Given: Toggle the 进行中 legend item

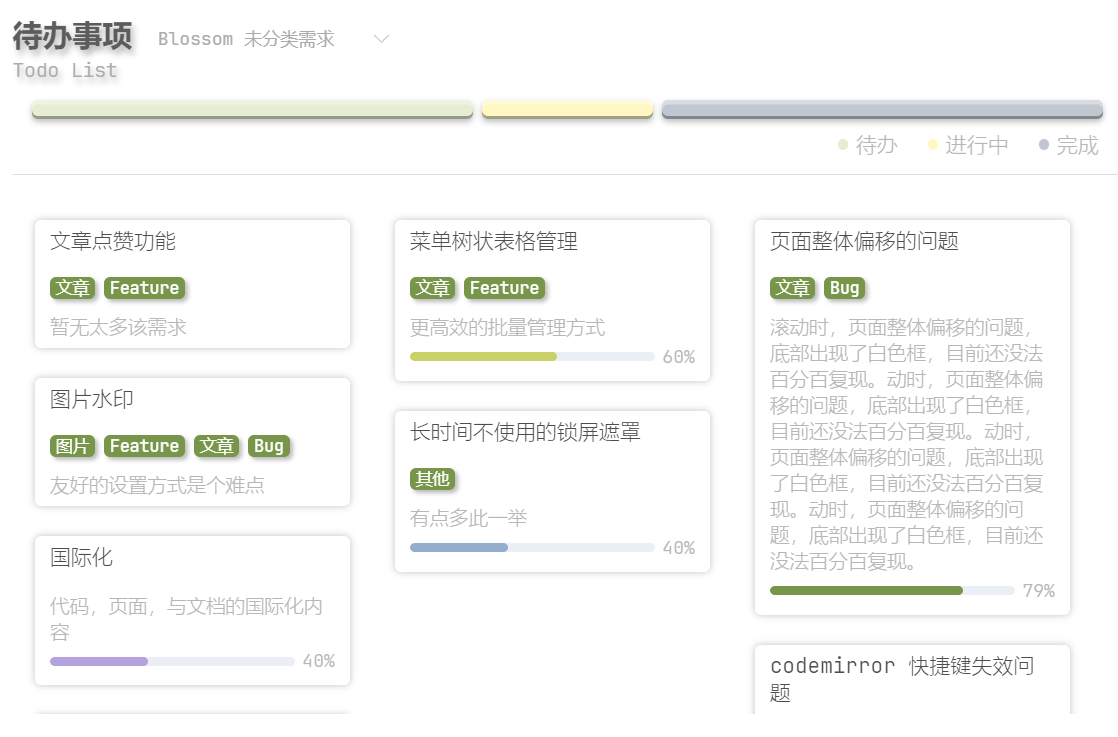Looking at the screenshot, I should 968,145.
